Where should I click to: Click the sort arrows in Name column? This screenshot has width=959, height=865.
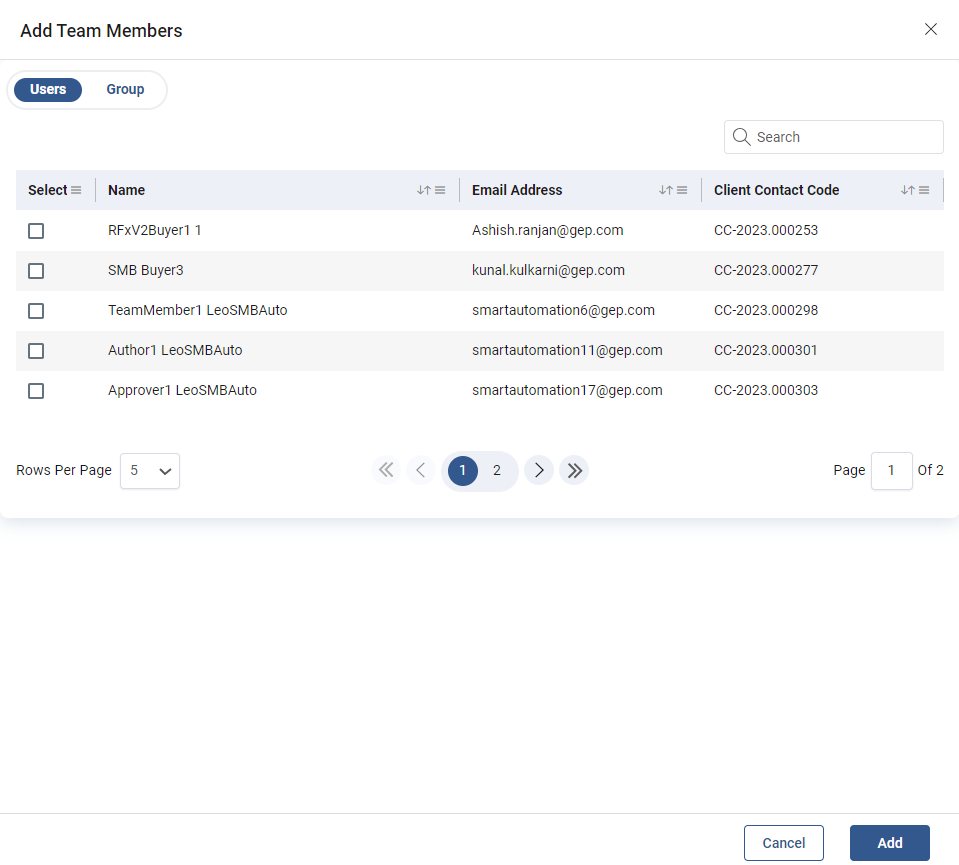[423, 190]
